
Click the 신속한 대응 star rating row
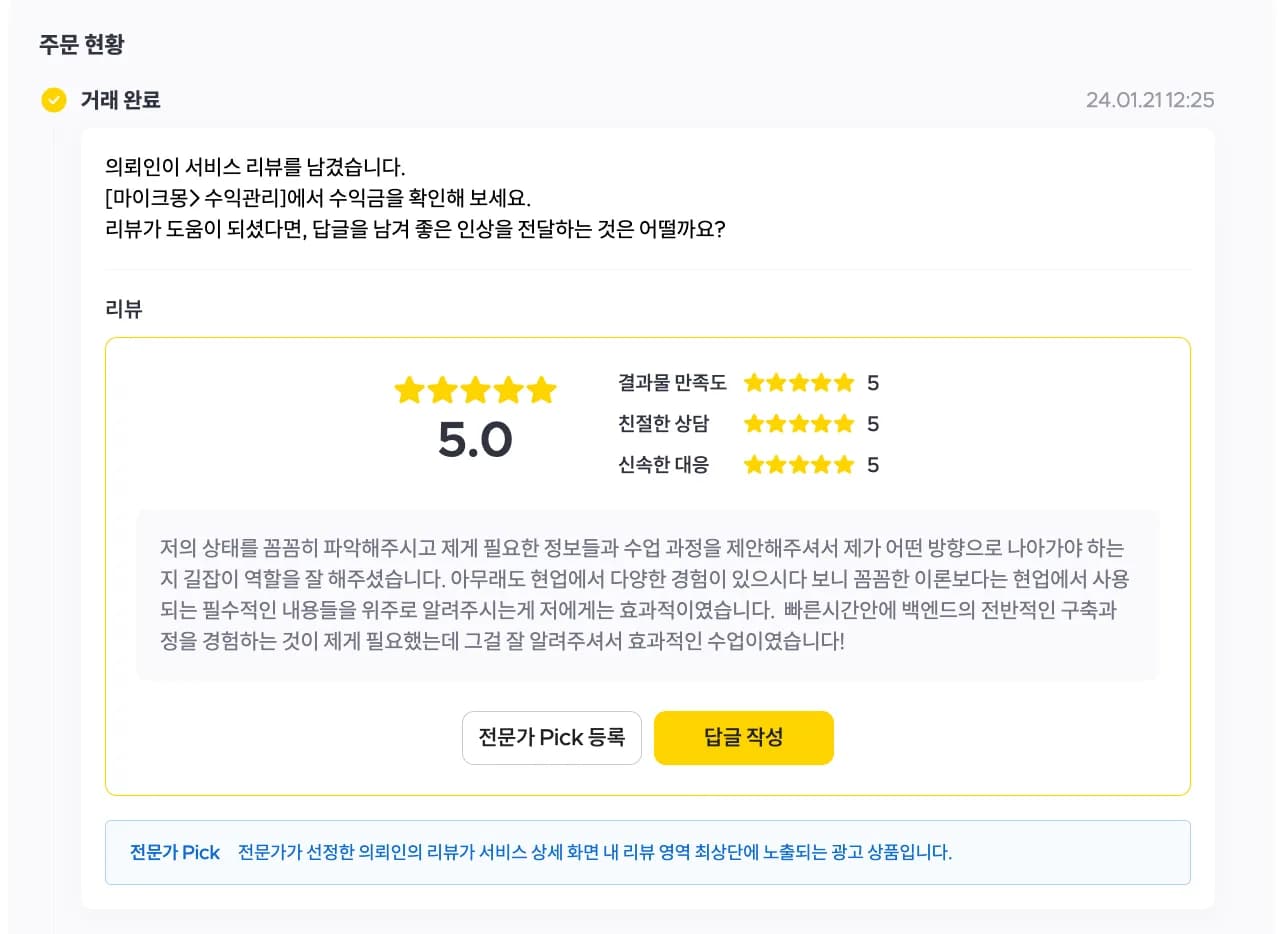pos(748,465)
